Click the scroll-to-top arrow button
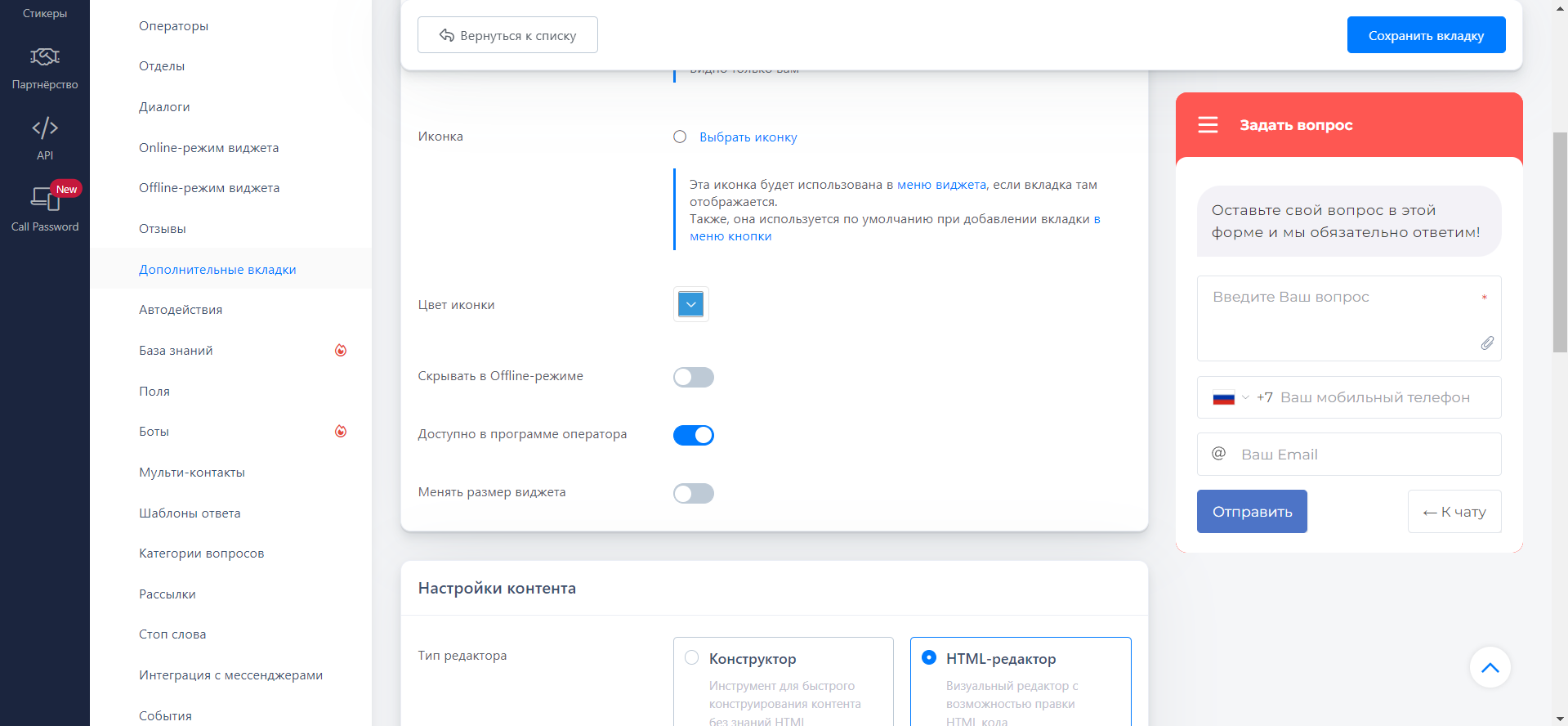This screenshot has width=1568, height=726. (x=1490, y=667)
